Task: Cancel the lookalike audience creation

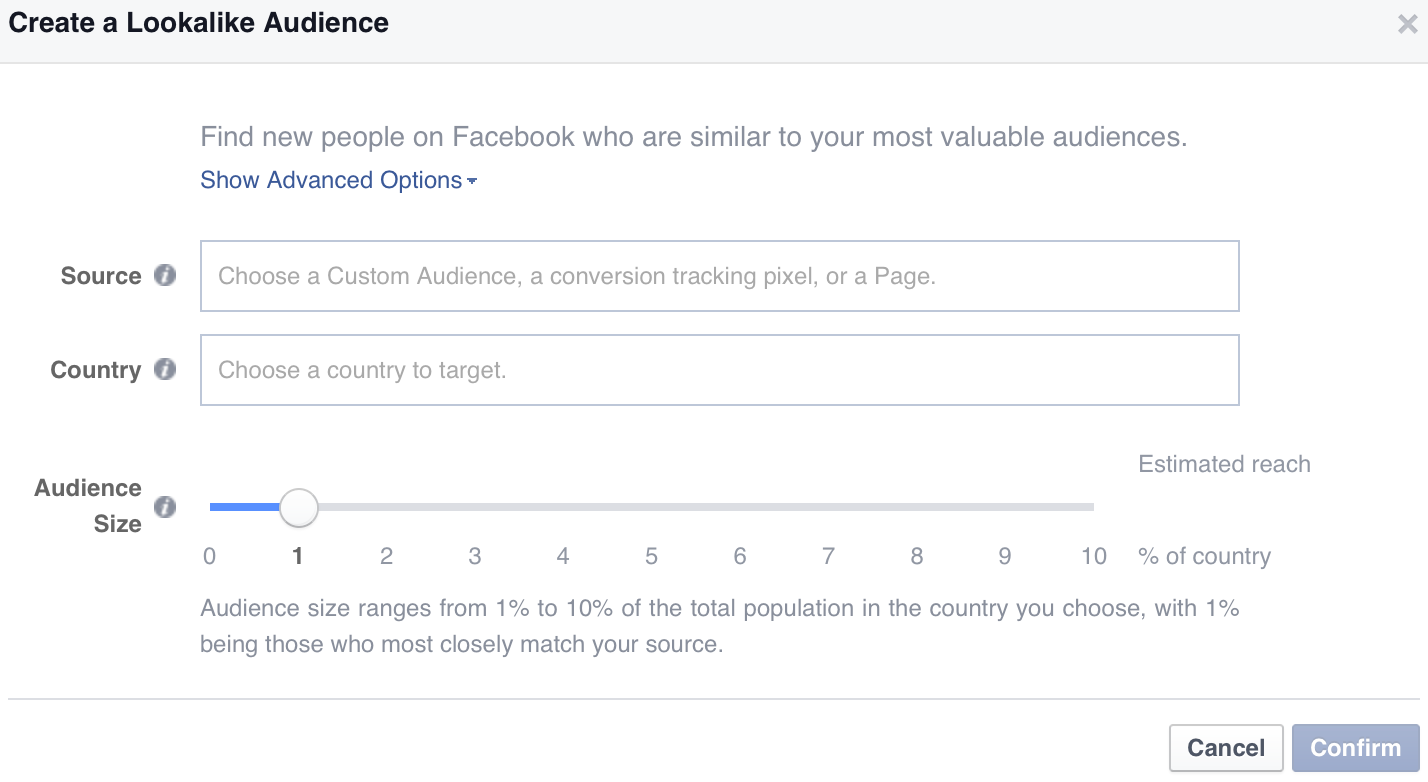Action: (x=1226, y=748)
